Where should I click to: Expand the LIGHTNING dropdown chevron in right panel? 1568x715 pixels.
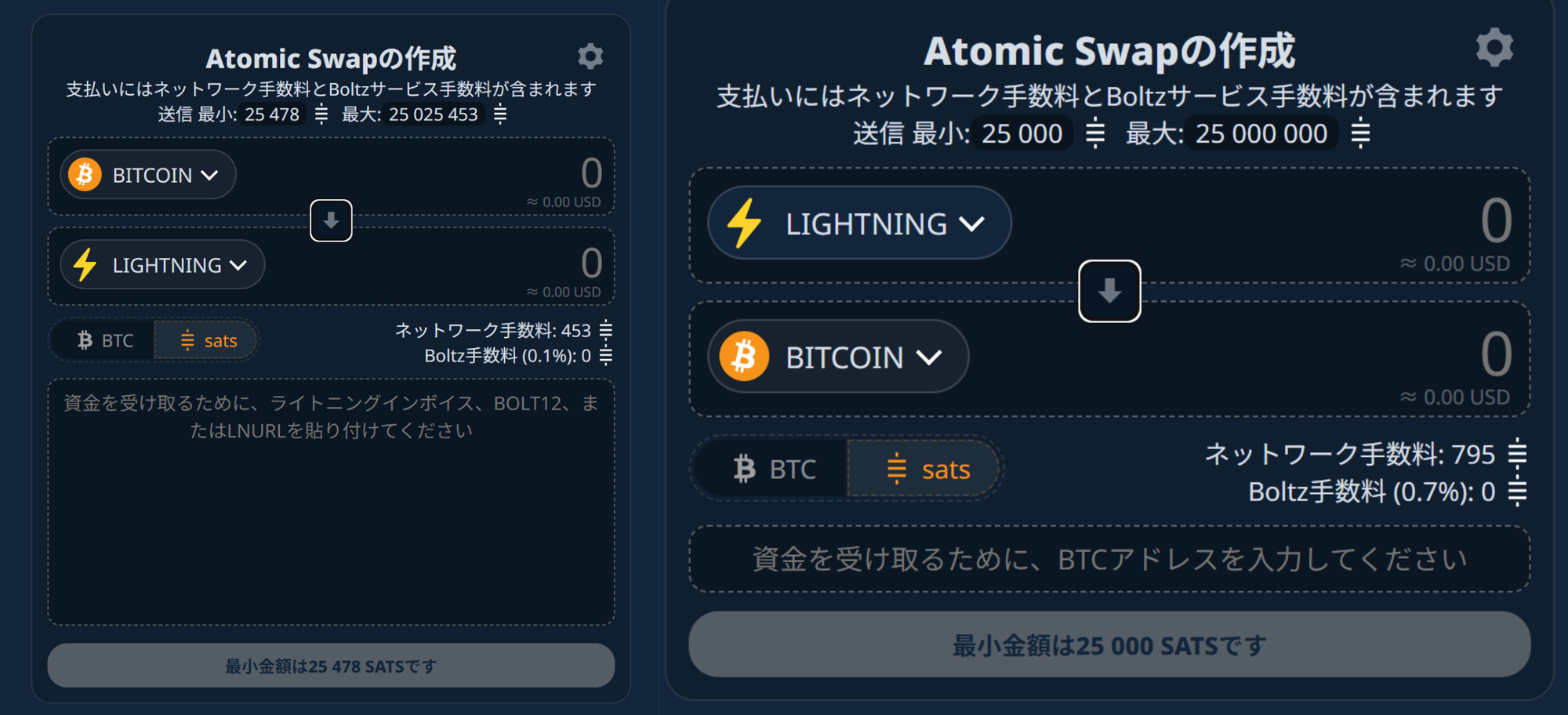tap(972, 224)
